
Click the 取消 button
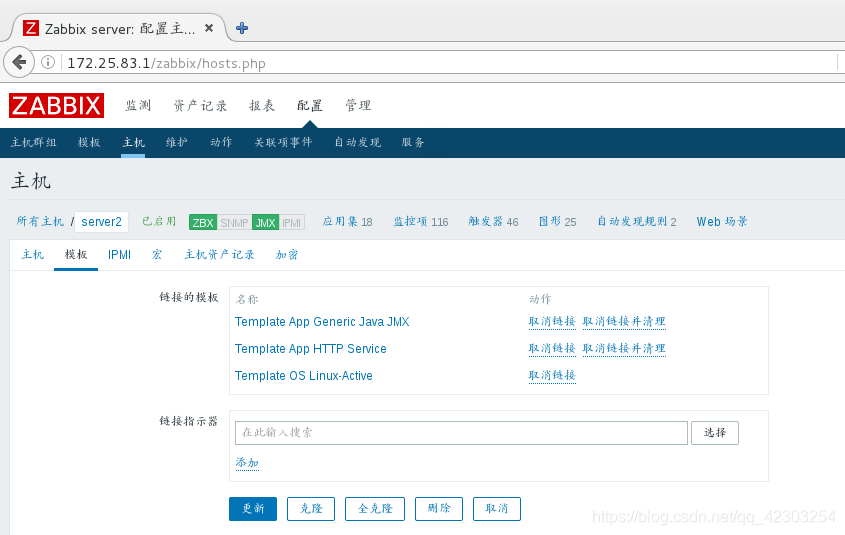click(x=497, y=509)
